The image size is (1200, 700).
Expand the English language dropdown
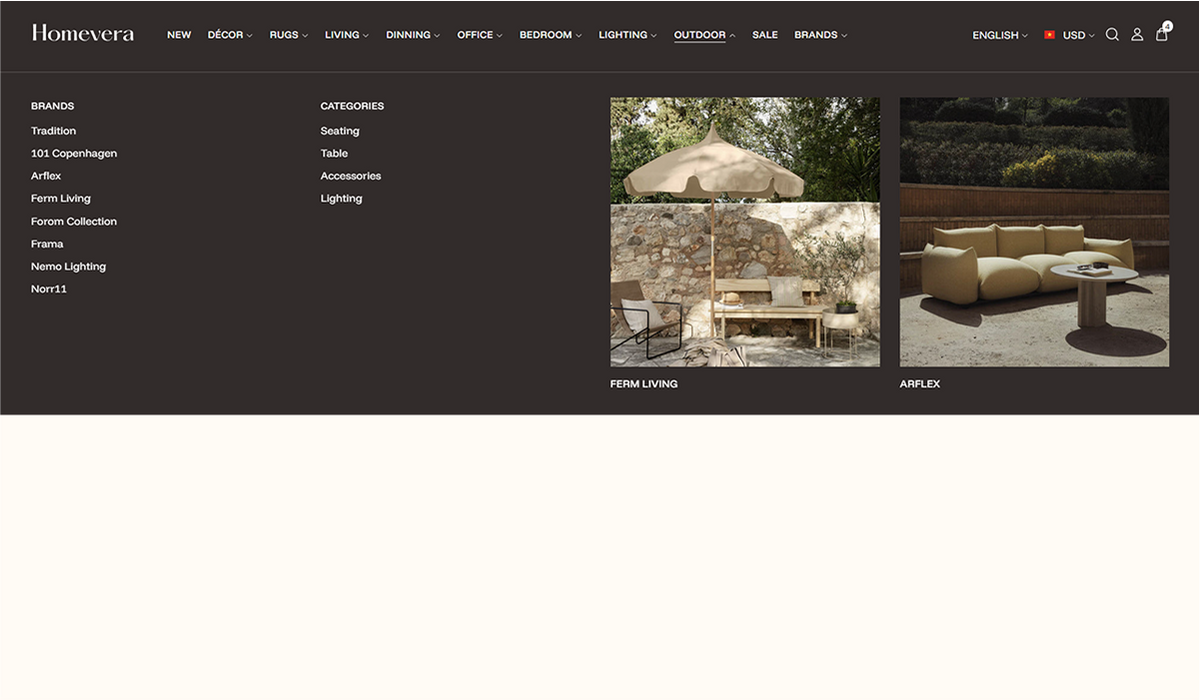coord(1000,35)
